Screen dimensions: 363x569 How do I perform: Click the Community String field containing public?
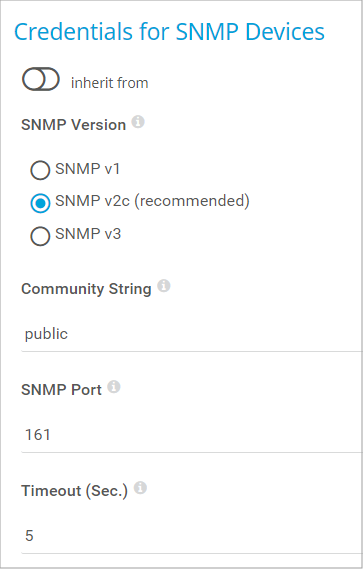click(x=192, y=334)
